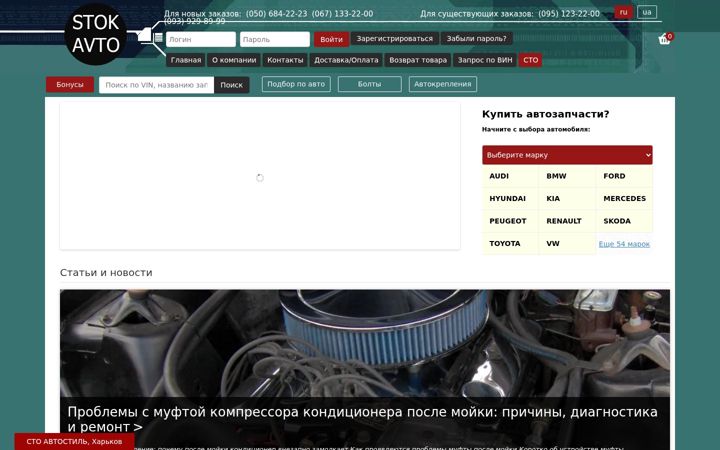Open article about 'муфтой компрессора кондиционера'
Screen dimensions: 720x450
tap(362, 419)
